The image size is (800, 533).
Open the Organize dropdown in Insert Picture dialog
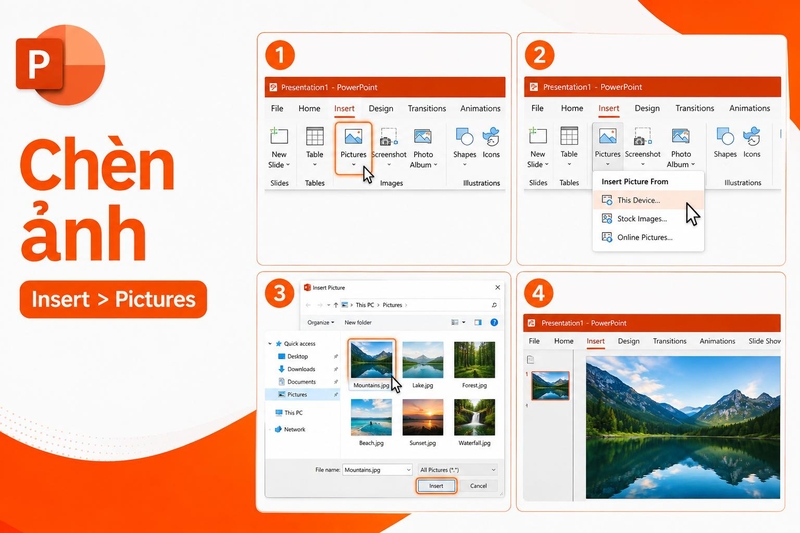(320, 322)
